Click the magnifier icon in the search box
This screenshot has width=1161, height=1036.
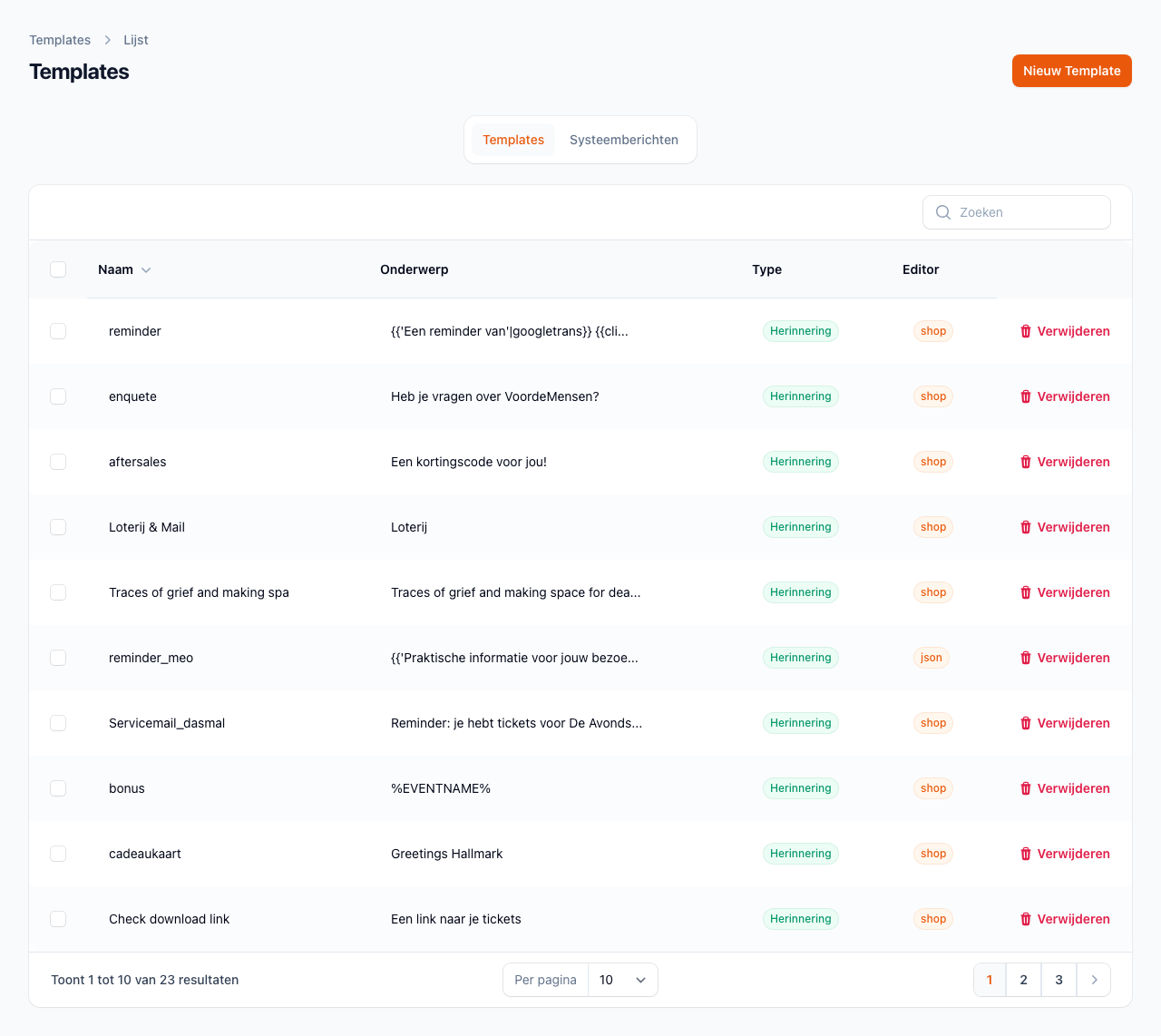[x=943, y=212]
